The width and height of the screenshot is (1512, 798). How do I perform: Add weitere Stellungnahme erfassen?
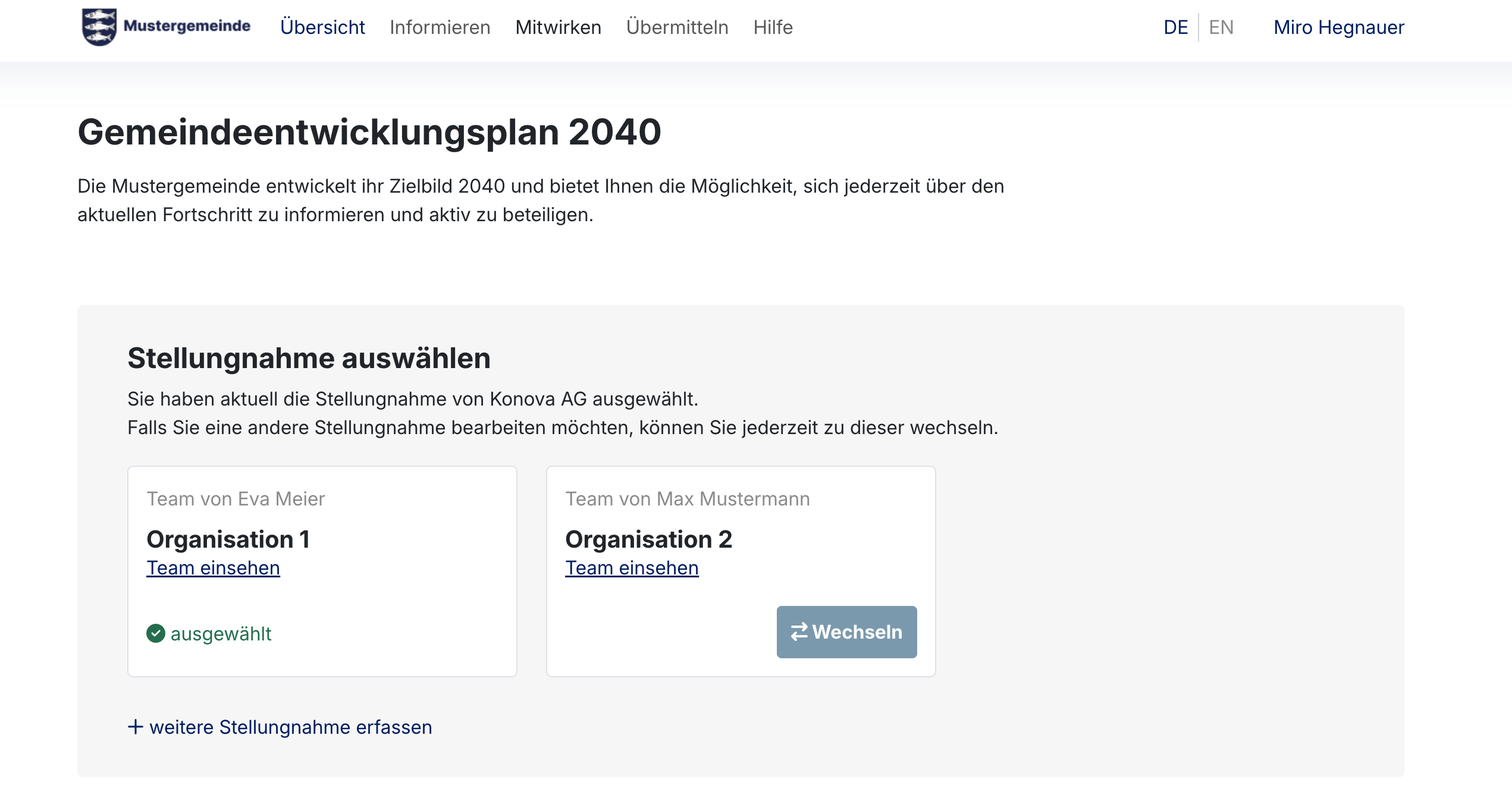pos(290,727)
